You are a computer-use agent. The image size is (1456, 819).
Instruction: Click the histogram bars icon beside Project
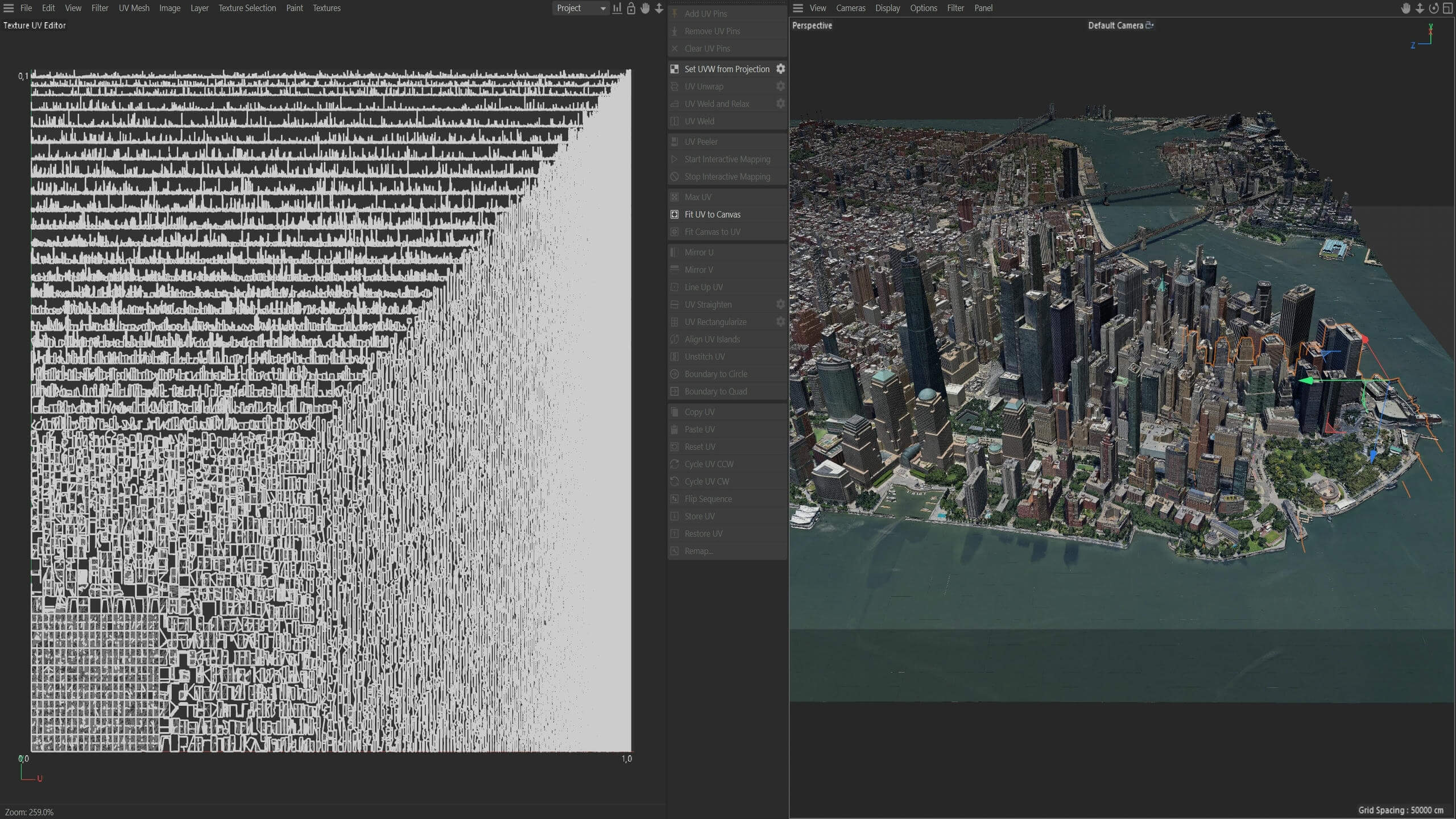pos(617,8)
